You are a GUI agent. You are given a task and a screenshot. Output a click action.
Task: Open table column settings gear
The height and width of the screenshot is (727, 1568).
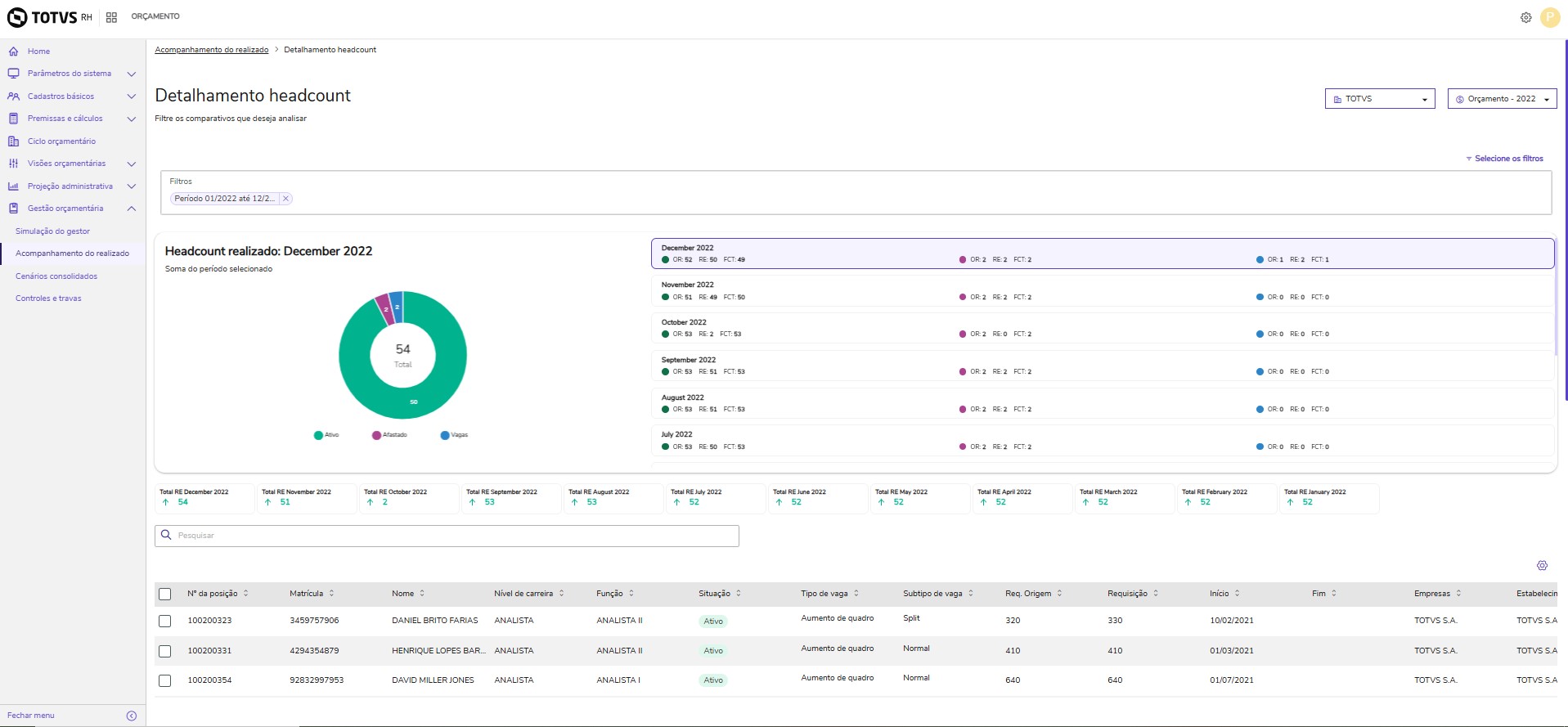[1542, 566]
